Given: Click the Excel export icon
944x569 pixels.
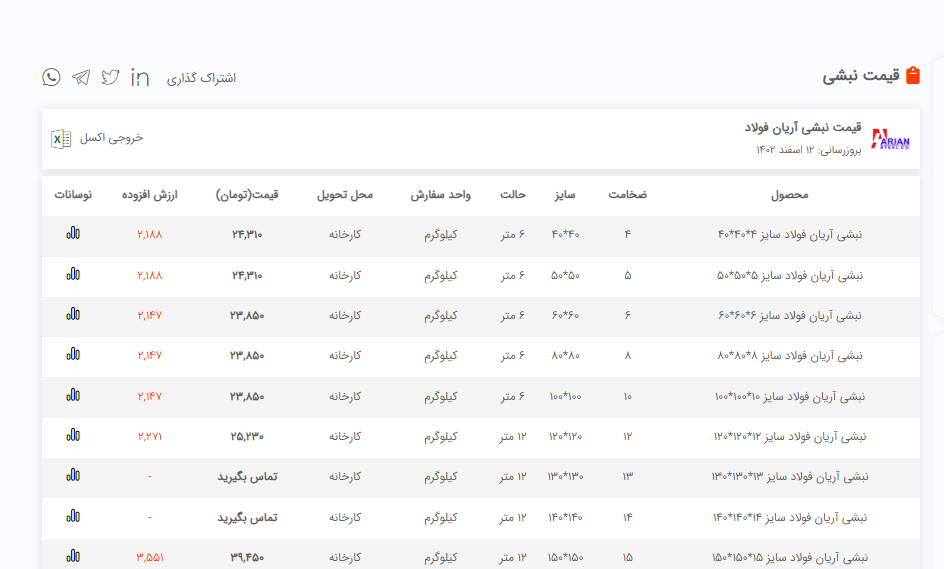Looking at the screenshot, I should point(61,138).
